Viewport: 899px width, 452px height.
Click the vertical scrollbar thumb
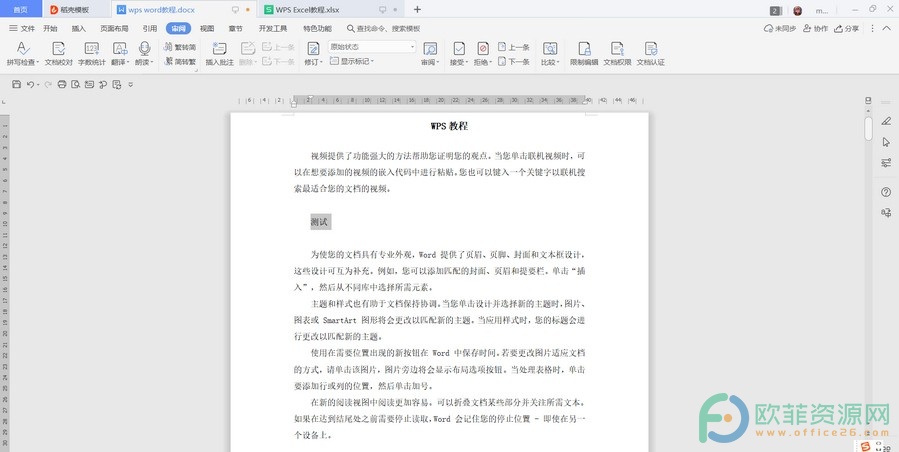(869, 128)
